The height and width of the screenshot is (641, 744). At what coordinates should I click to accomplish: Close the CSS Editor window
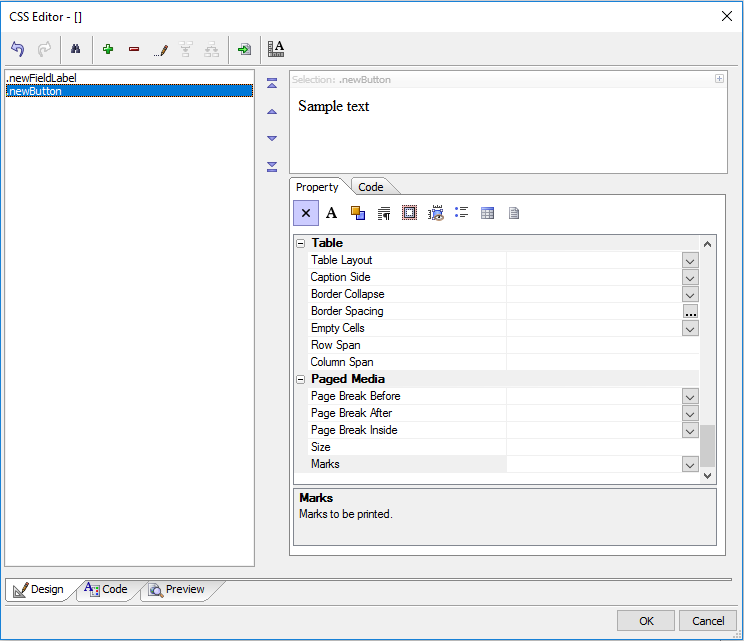click(726, 16)
